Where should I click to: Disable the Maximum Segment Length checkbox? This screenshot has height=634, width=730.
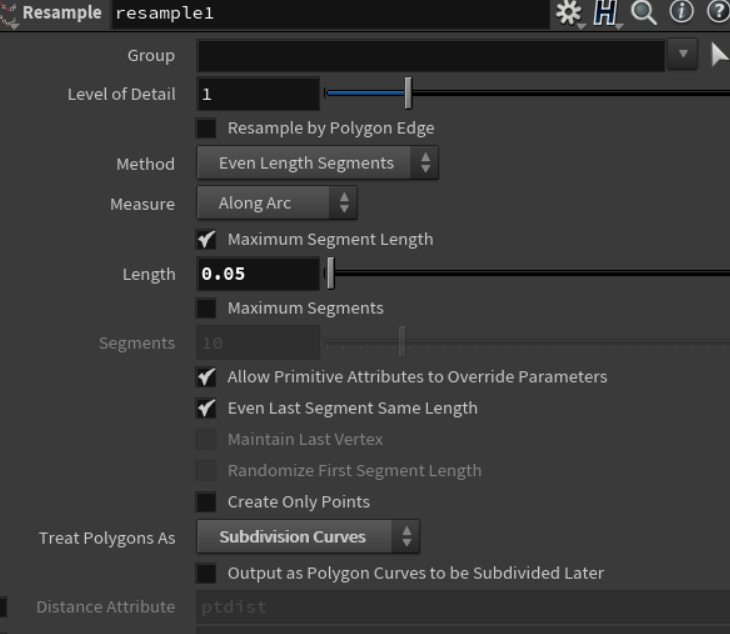coord(206,239)
